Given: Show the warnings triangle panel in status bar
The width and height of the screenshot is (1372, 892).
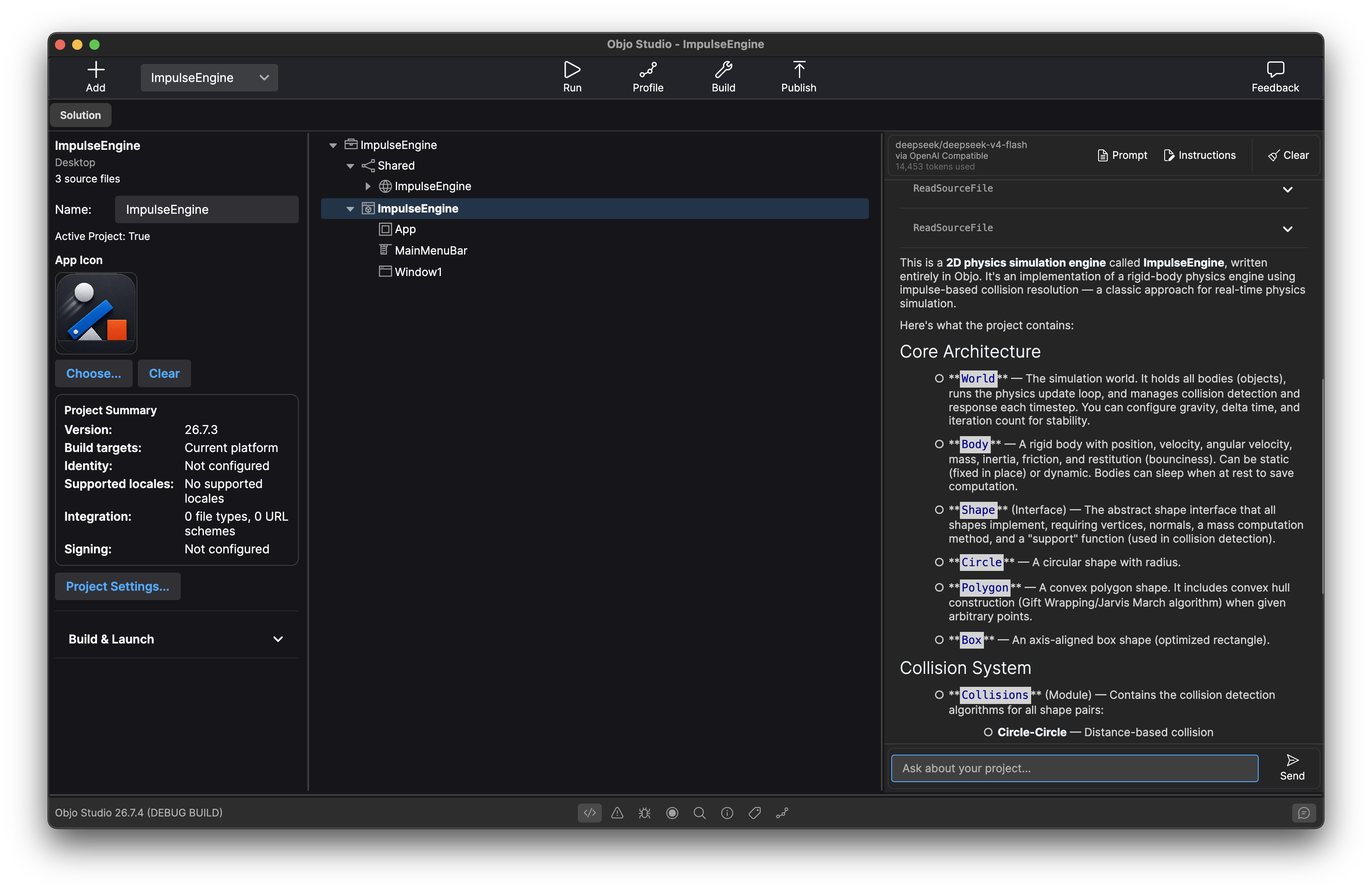Looking at the screenshot, I should 617,813.
